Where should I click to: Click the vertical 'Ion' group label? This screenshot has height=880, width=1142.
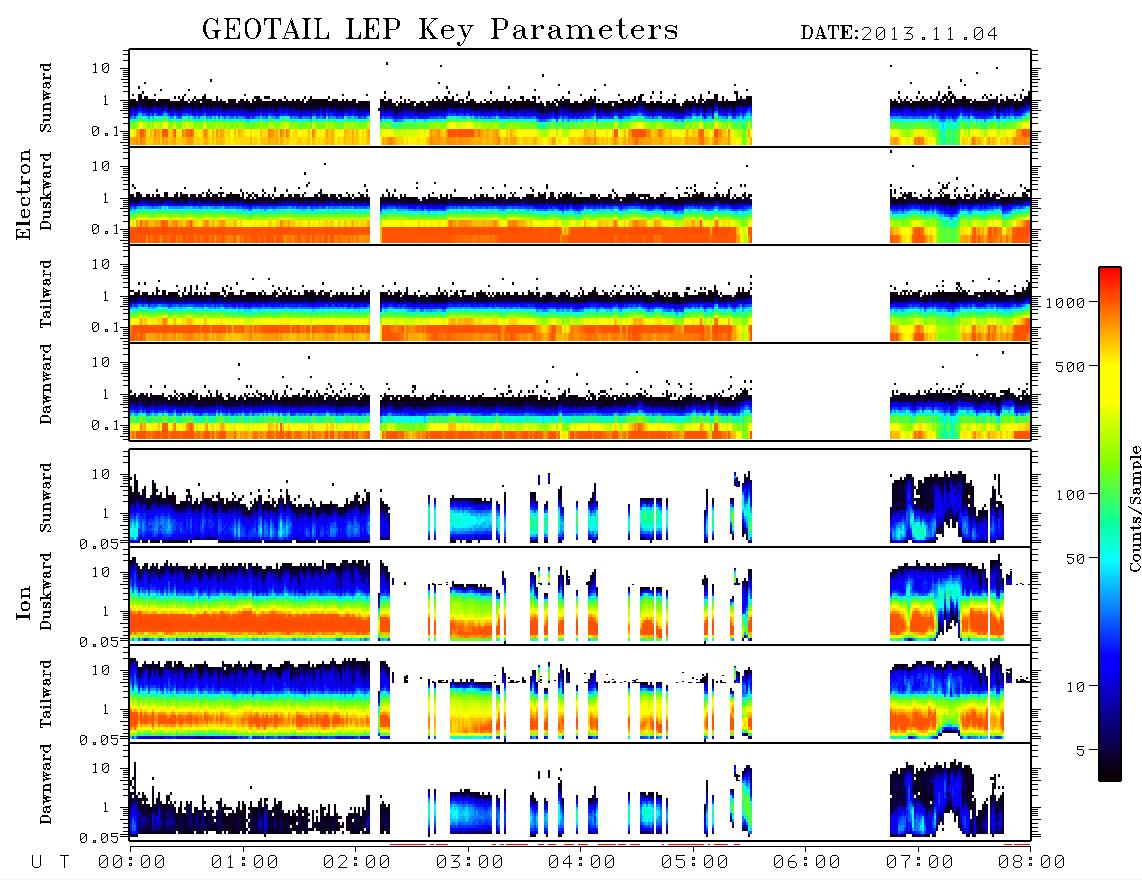click(24, 602)
